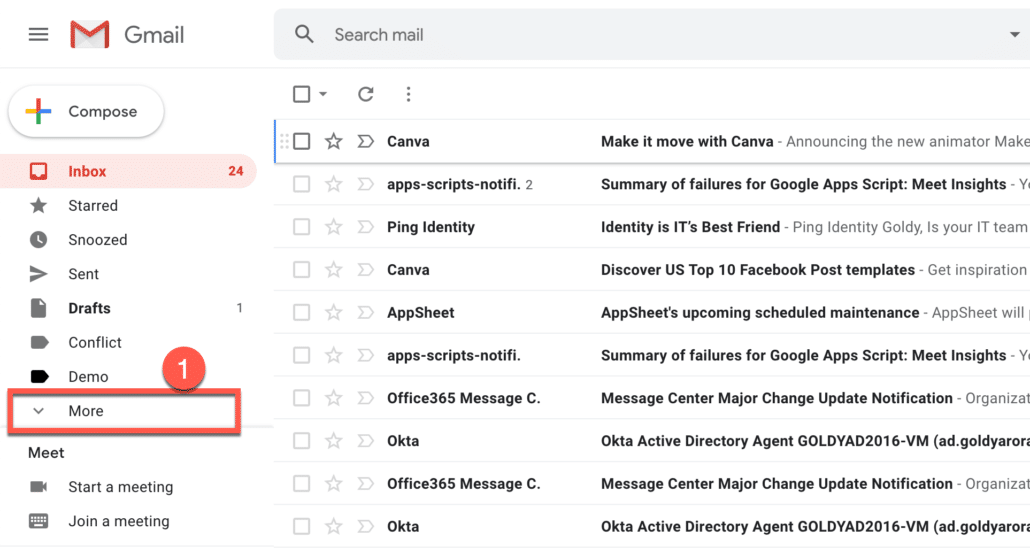Click Join a meeting
Screen dimensions: 1030x553
click(x=119, y=521)
